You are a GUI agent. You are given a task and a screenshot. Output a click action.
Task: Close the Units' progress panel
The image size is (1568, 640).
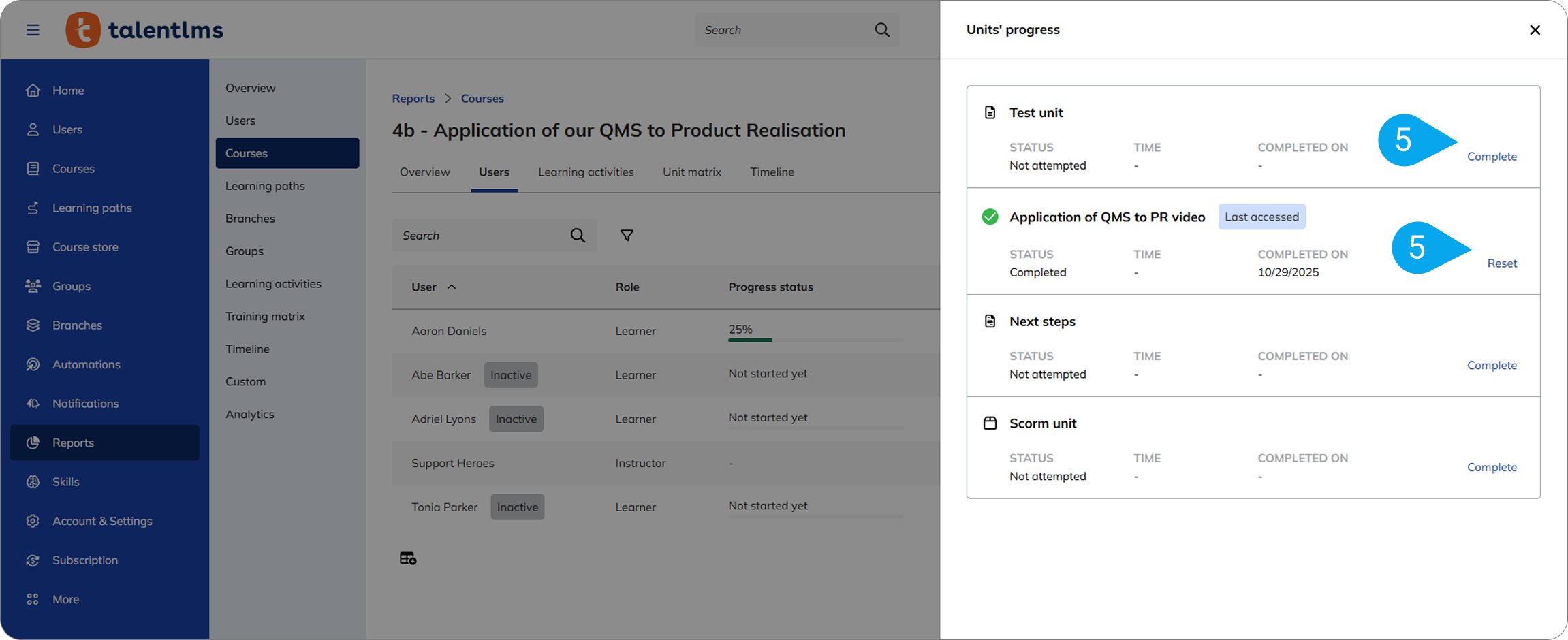[x=1534, y=30]
